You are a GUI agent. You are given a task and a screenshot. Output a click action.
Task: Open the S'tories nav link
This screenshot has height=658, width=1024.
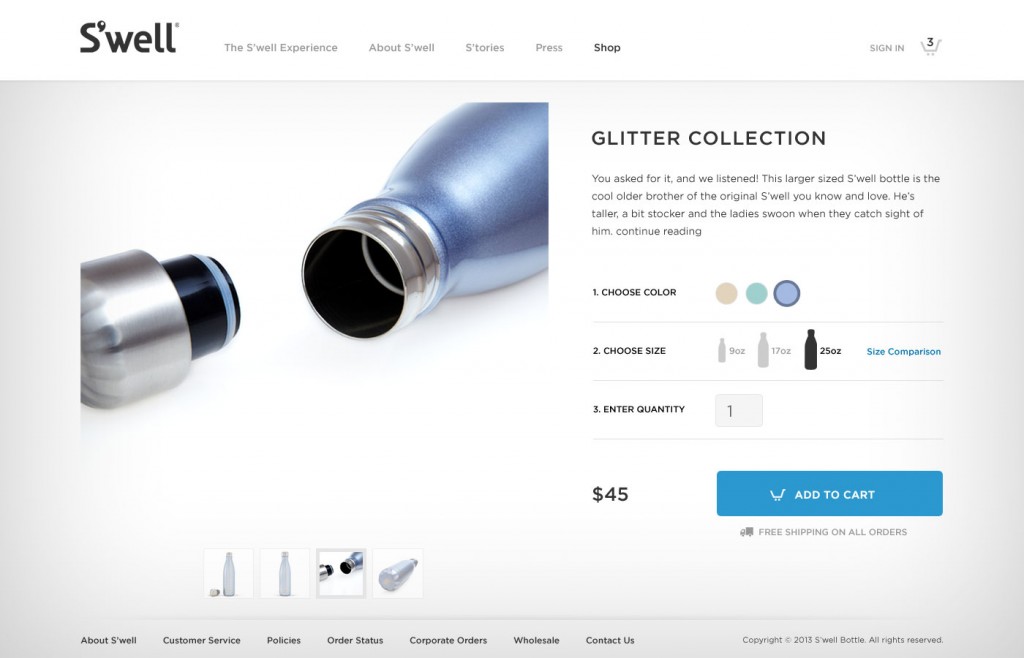tap(485, 48)
